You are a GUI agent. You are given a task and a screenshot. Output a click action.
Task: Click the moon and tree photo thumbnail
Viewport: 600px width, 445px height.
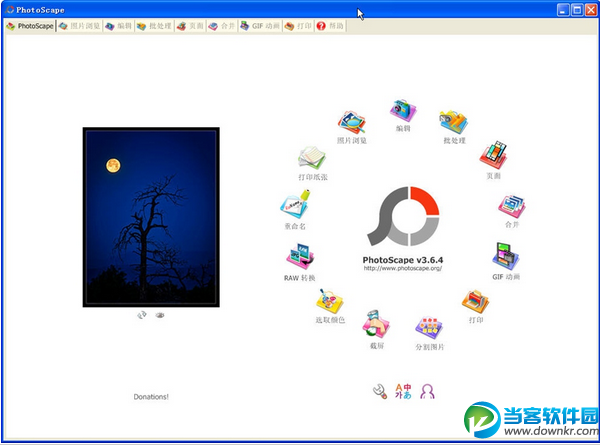151,217
